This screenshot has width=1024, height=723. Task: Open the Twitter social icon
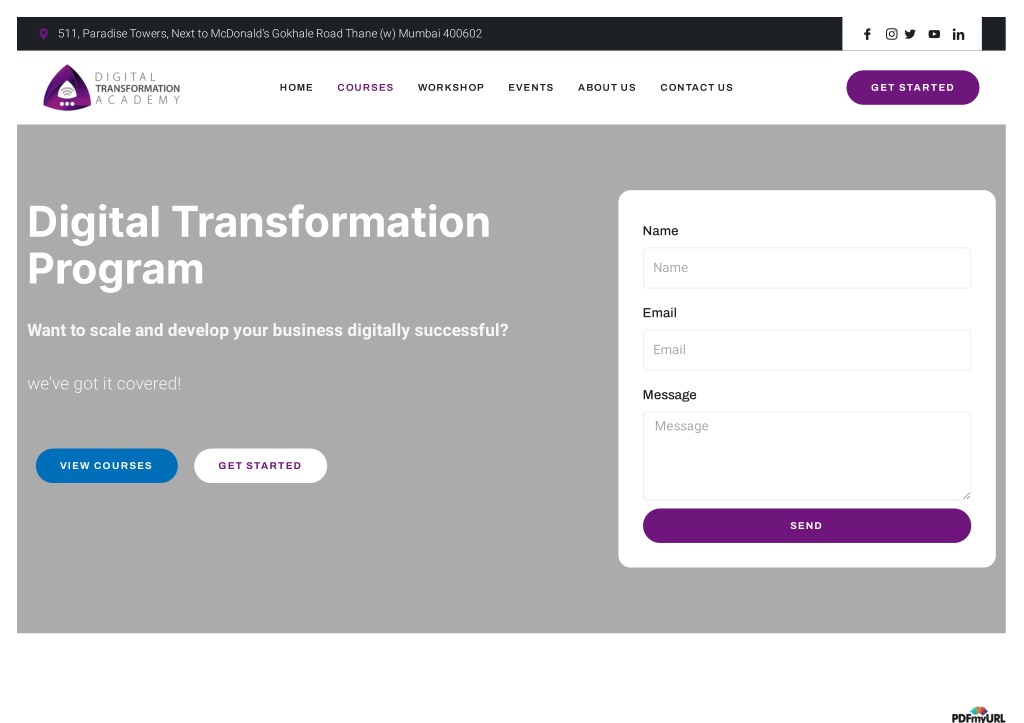910,34
